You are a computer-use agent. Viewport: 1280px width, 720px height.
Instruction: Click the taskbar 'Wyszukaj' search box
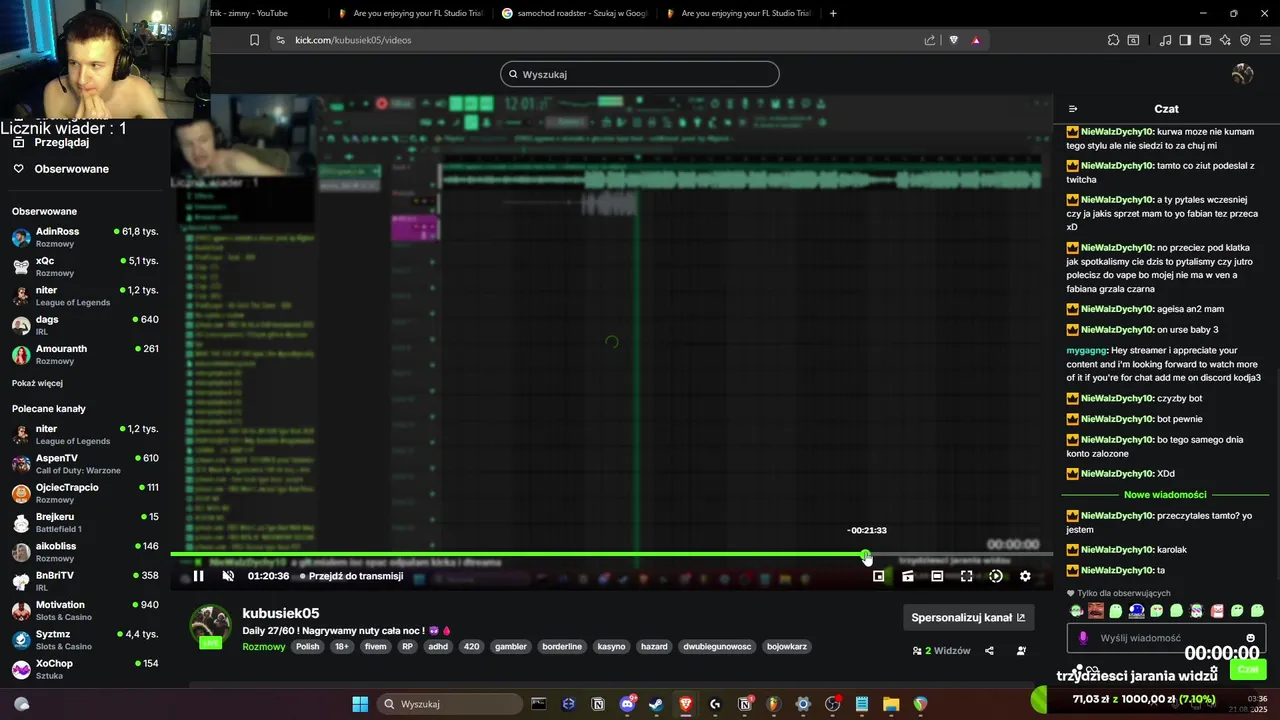(x=448, y=704)
